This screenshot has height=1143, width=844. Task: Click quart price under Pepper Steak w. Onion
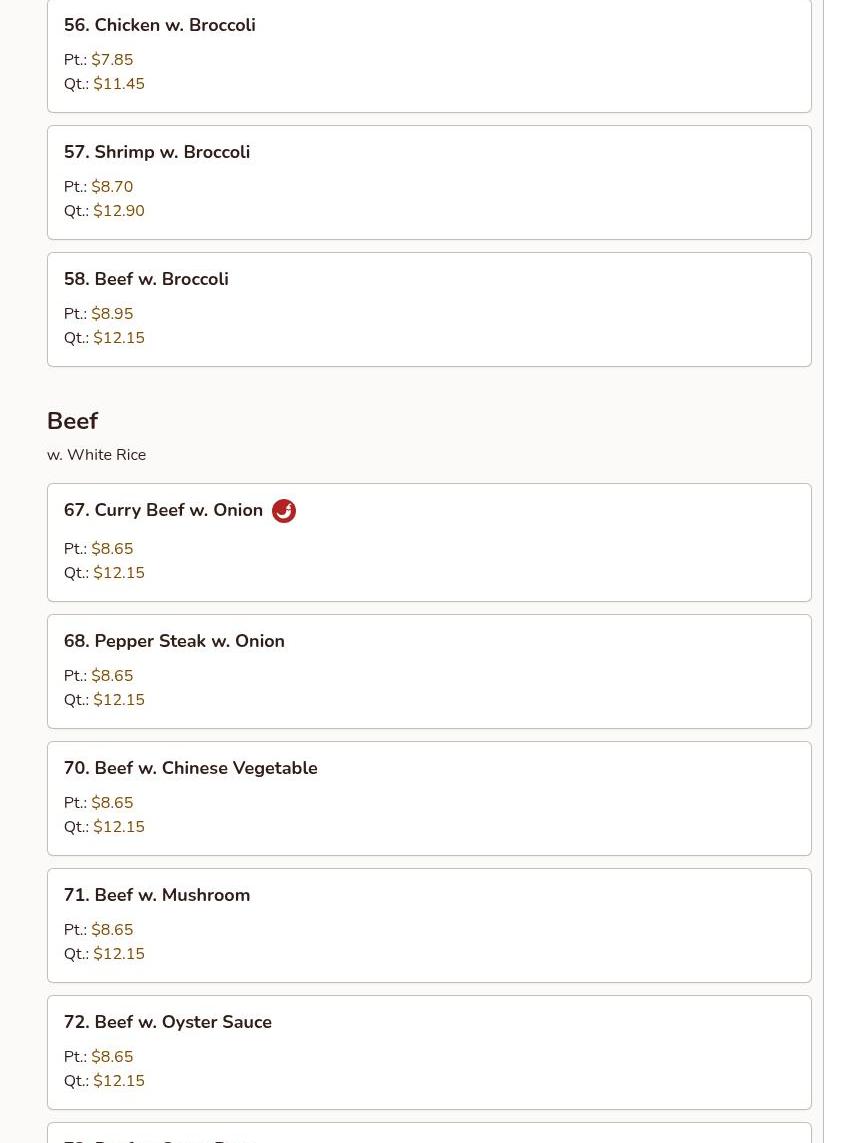coord(119,700)
